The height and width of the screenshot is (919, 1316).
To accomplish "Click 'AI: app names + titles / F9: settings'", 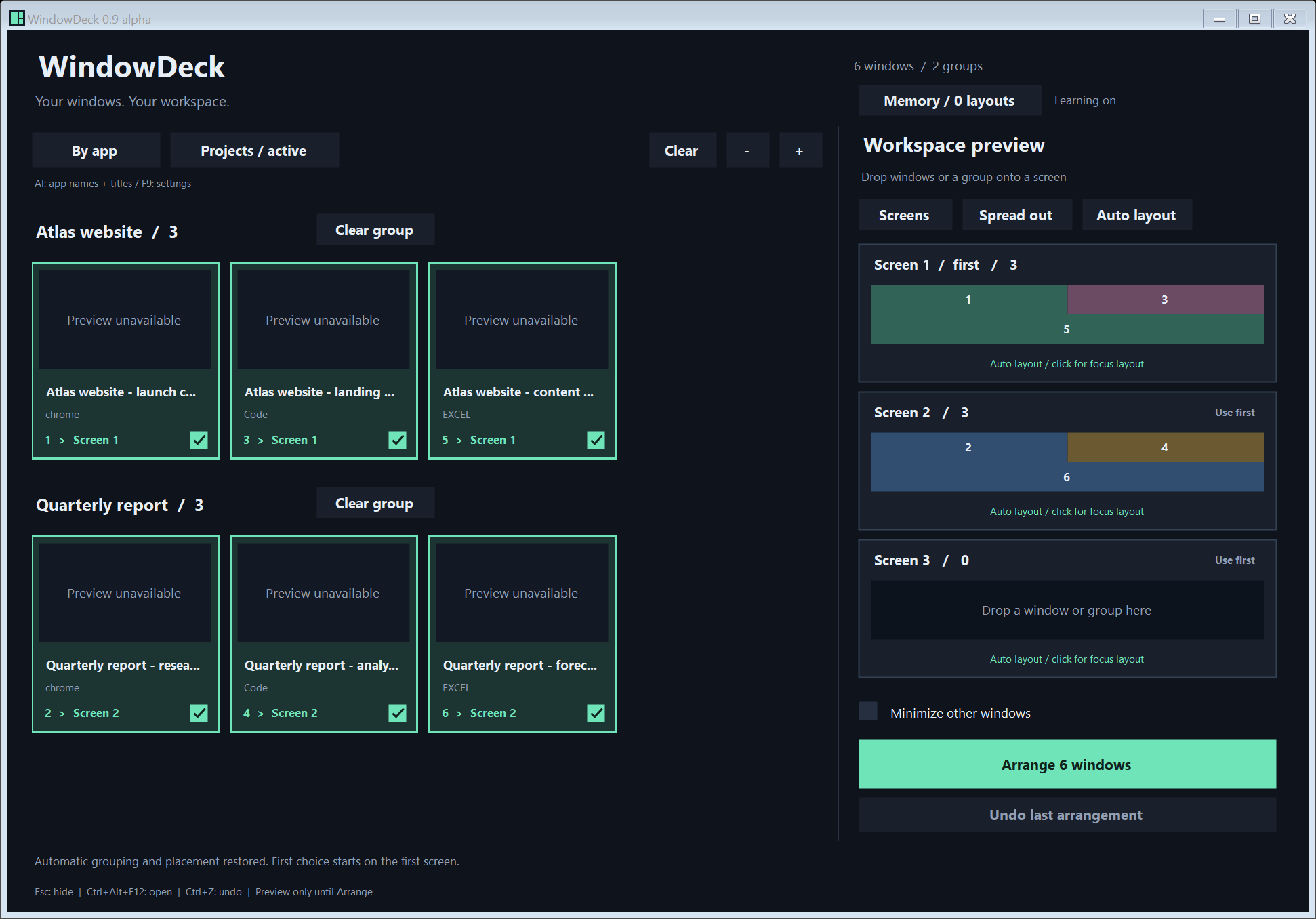I will point(113,184).
